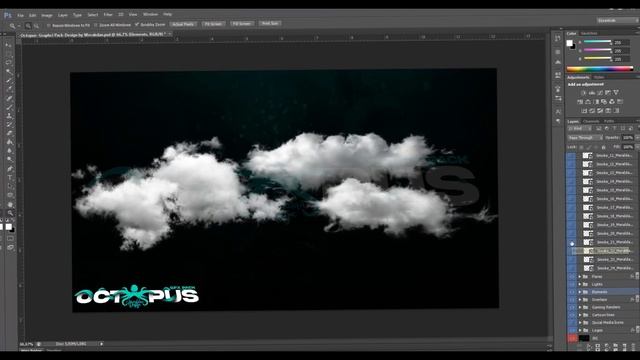Select the Crop tool
This screenshot has width=640, height=360.
pyautogui.click(x=9, y=80)
